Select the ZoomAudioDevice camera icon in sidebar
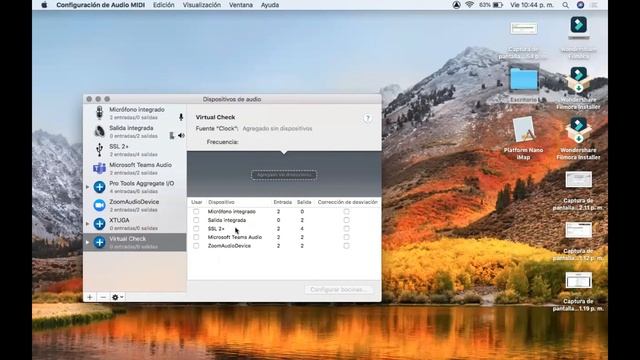 [99, 205]
